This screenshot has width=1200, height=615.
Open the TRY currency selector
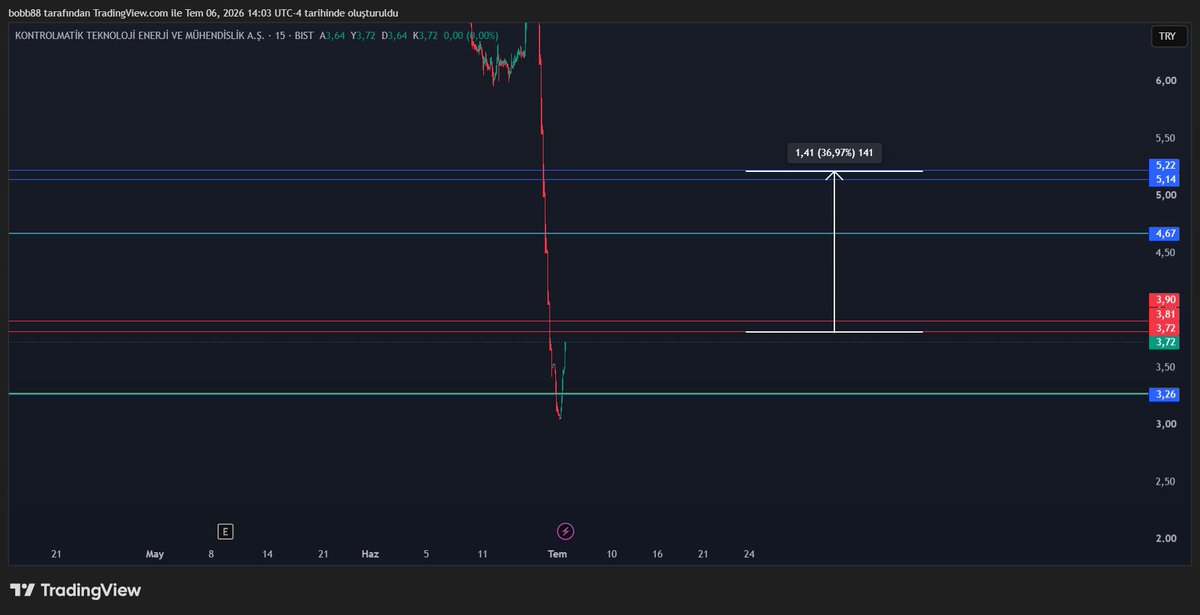click(x=1167, y=35)
